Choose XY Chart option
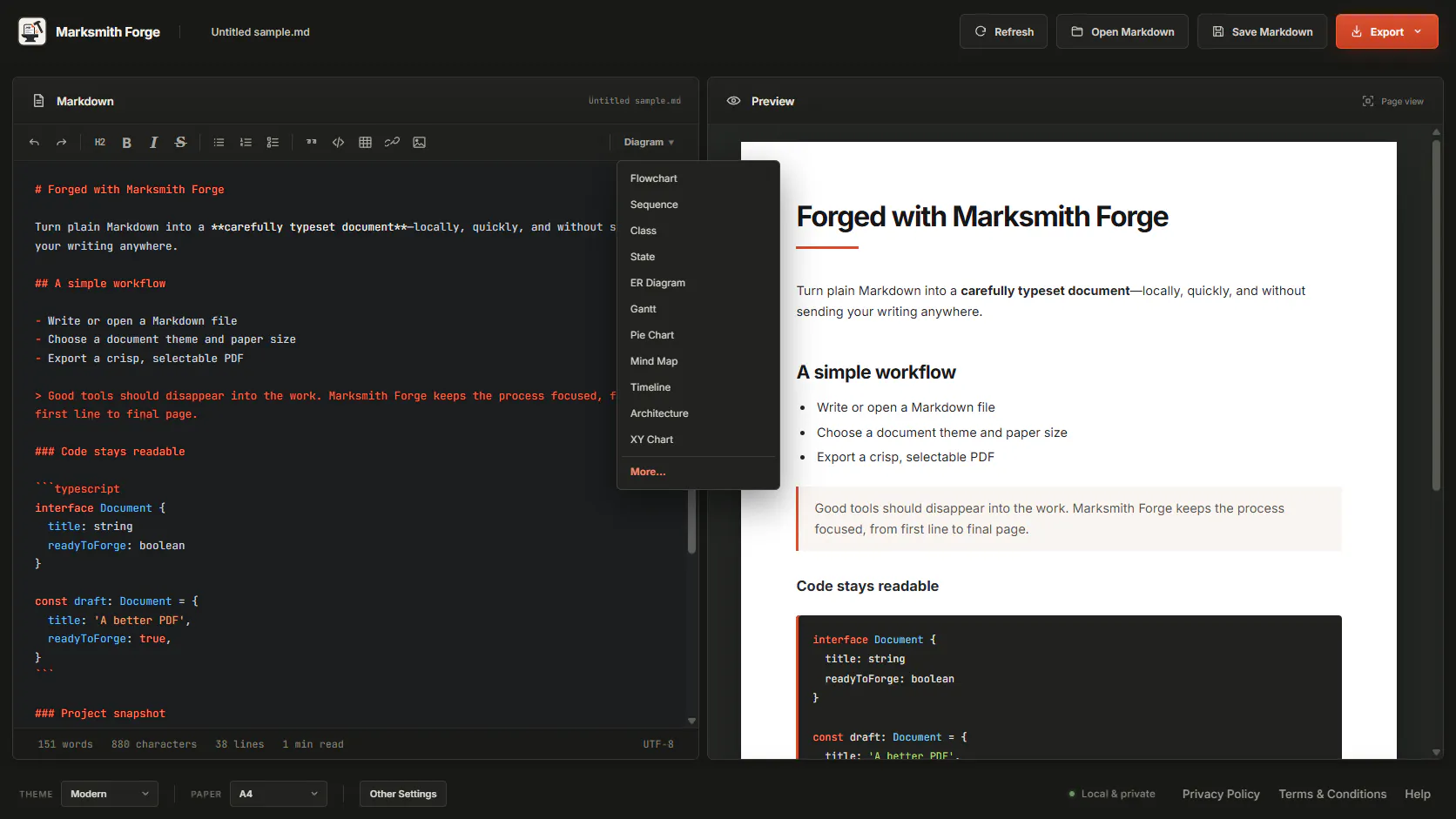The image size is (1456, 819). click(x=698, y=440)
